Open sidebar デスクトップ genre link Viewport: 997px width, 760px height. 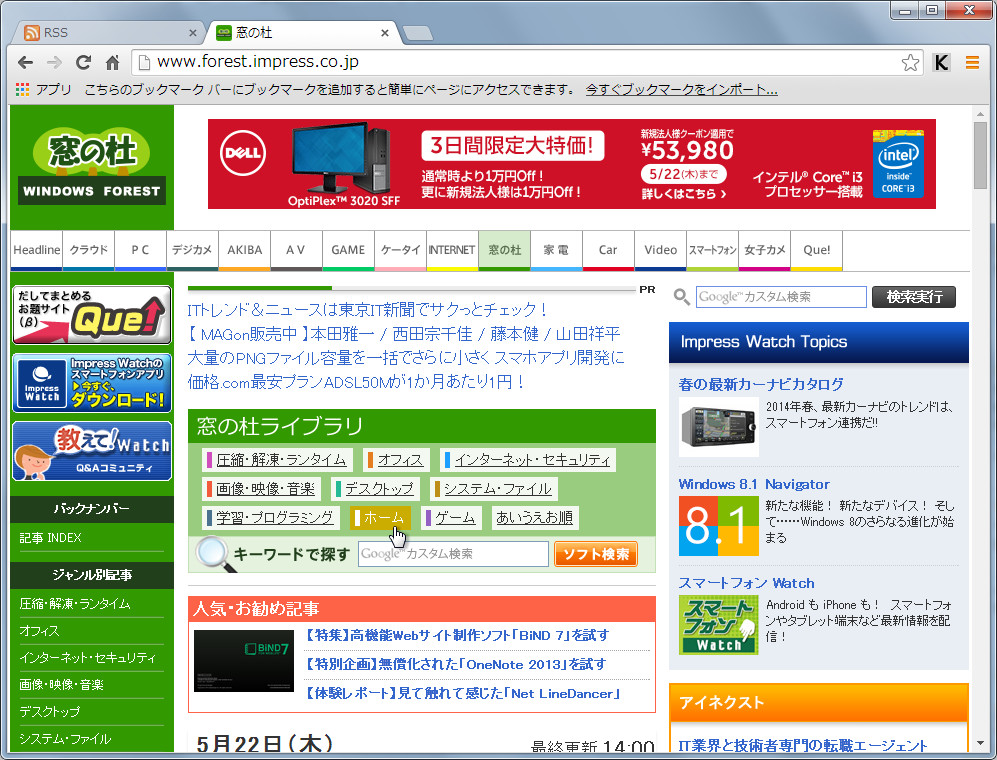click(x=50, y=712)
